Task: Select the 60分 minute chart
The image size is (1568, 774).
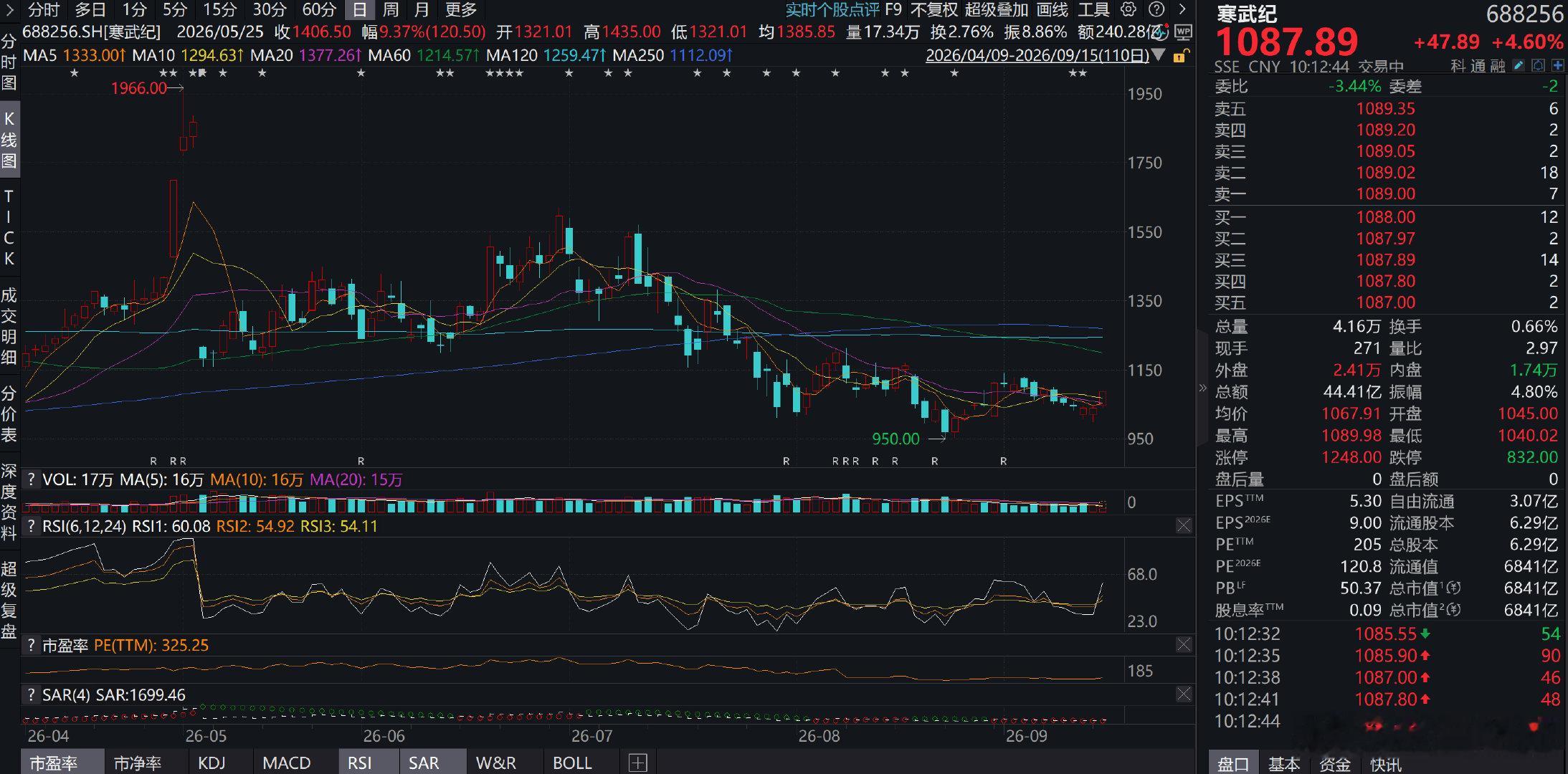Action: tap(319, 10)
